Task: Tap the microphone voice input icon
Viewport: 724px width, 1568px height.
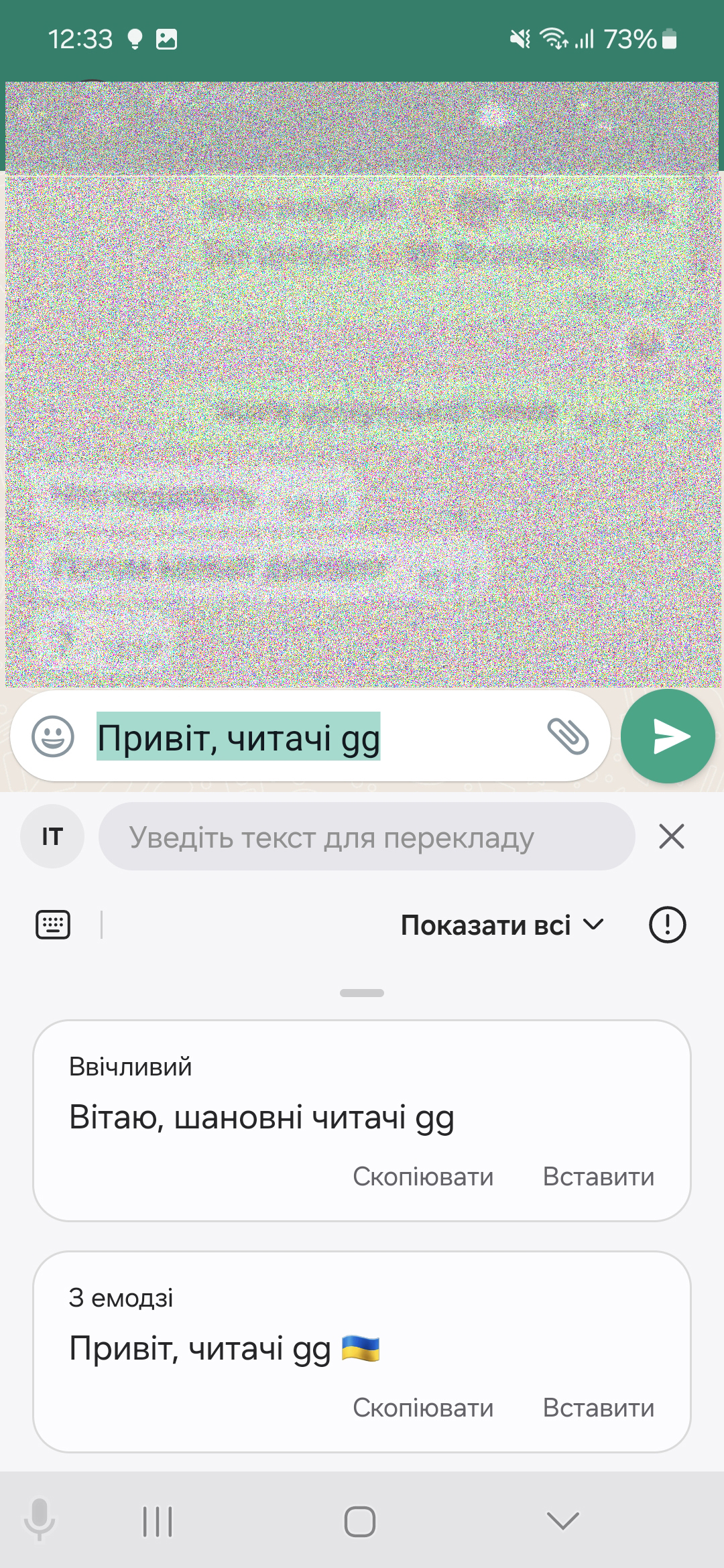Action: (40, 1520)
